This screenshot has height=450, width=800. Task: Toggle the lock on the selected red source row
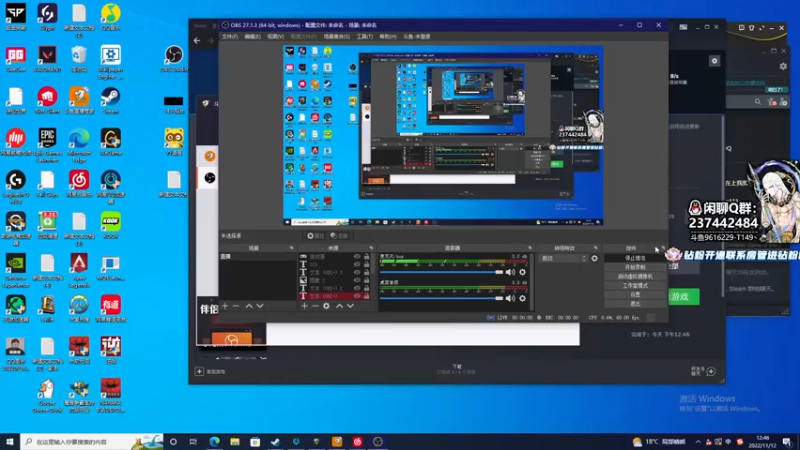[366, 296]
